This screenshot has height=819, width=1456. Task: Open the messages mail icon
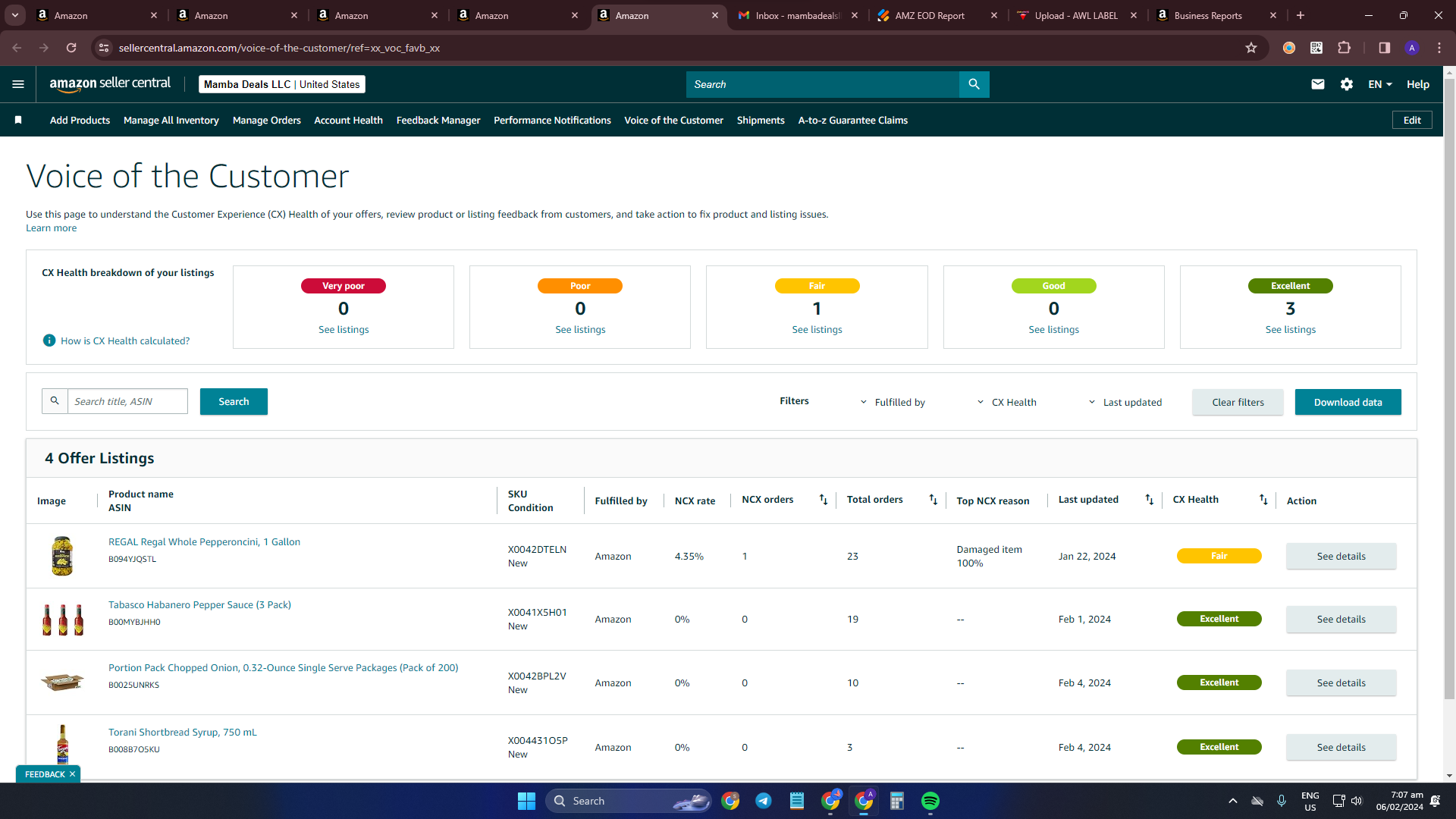point(1318,84)
